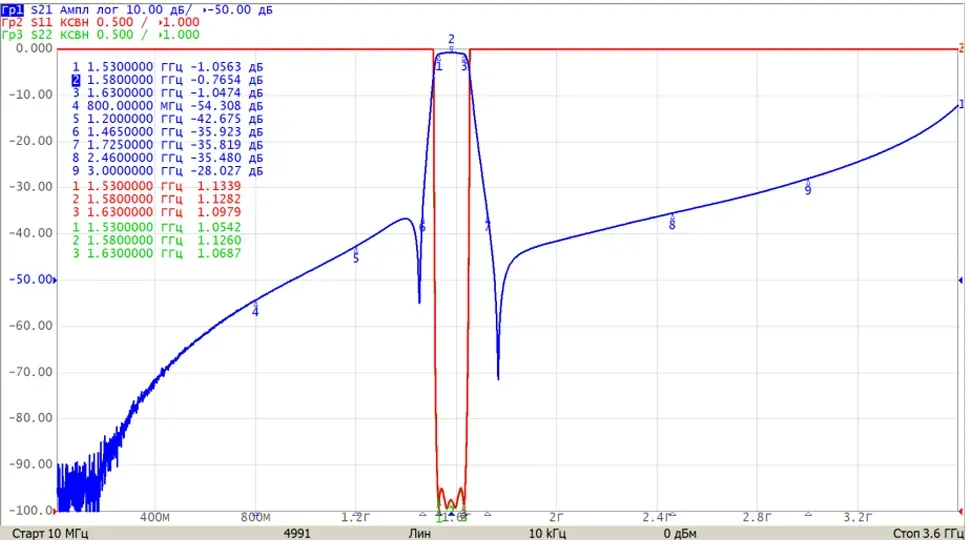Click the Лин sweep type label

[419, 533]
